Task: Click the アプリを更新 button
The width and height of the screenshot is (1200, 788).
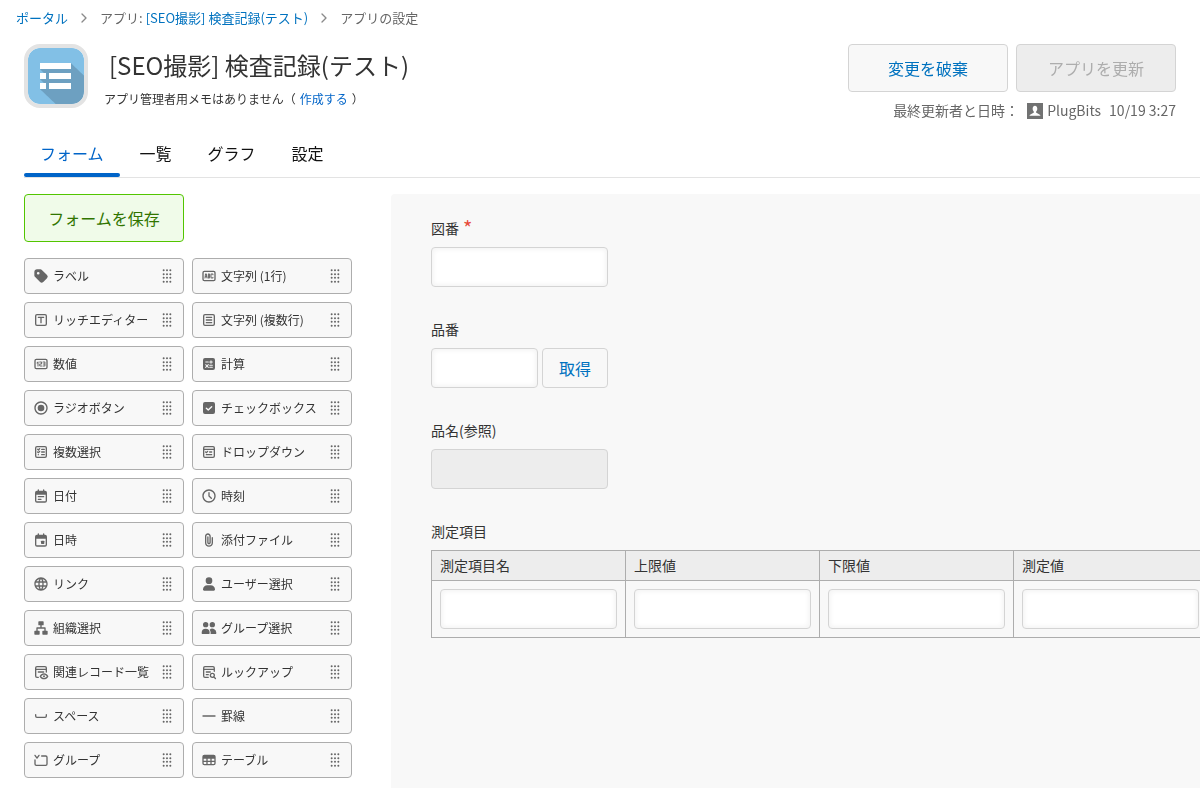Action: click(x=1096, y=68)
